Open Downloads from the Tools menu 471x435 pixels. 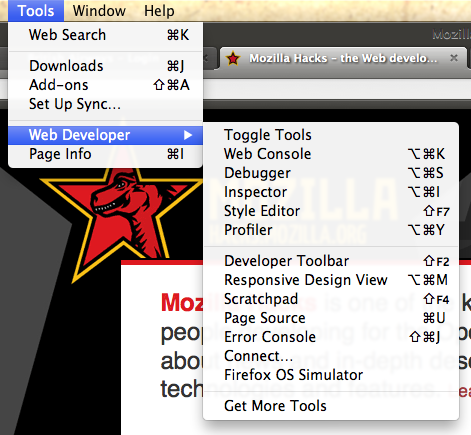point(105,66)
